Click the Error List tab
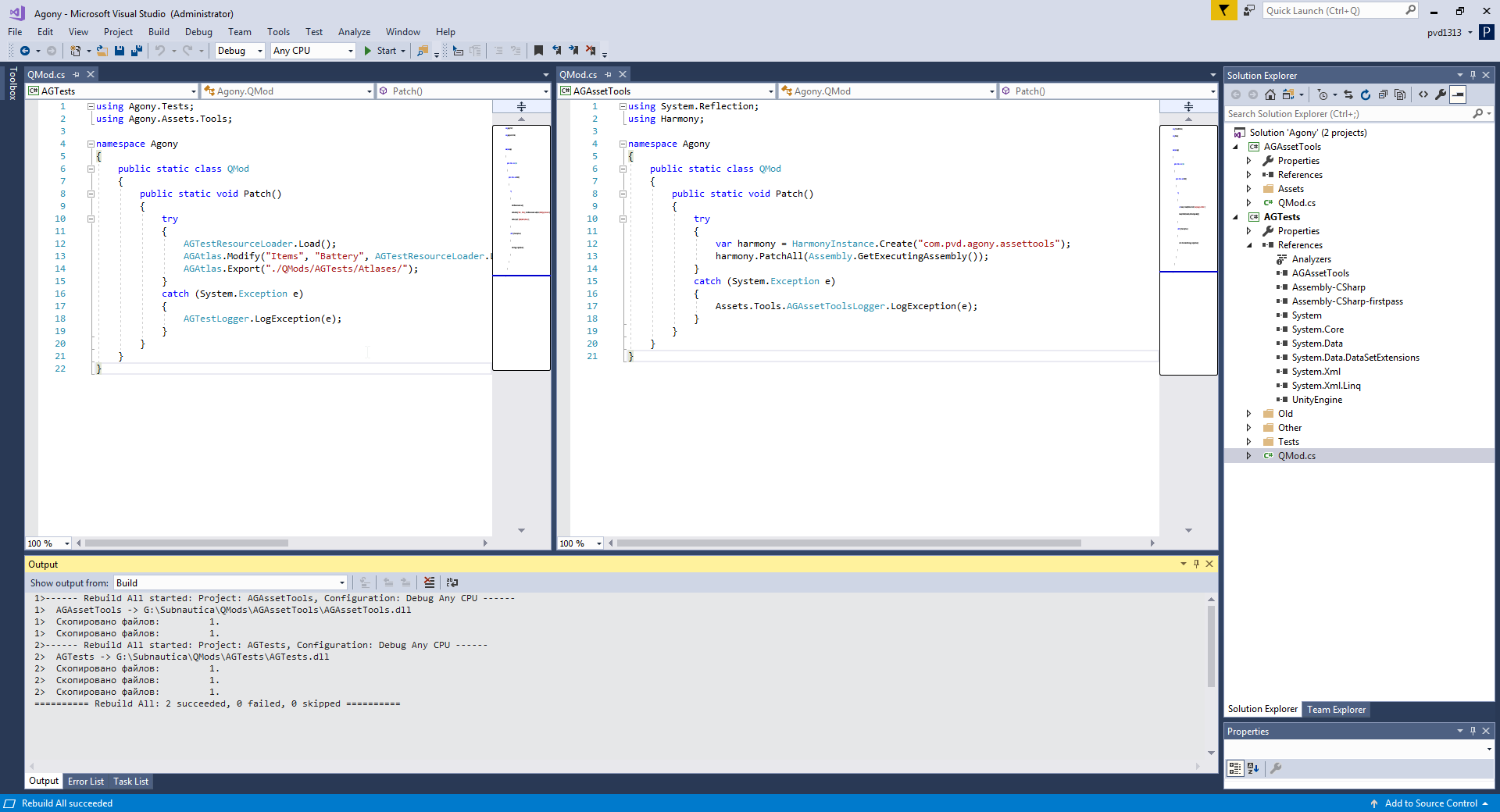The height and width of the screenshot is (812, 1500). (86, 782)
